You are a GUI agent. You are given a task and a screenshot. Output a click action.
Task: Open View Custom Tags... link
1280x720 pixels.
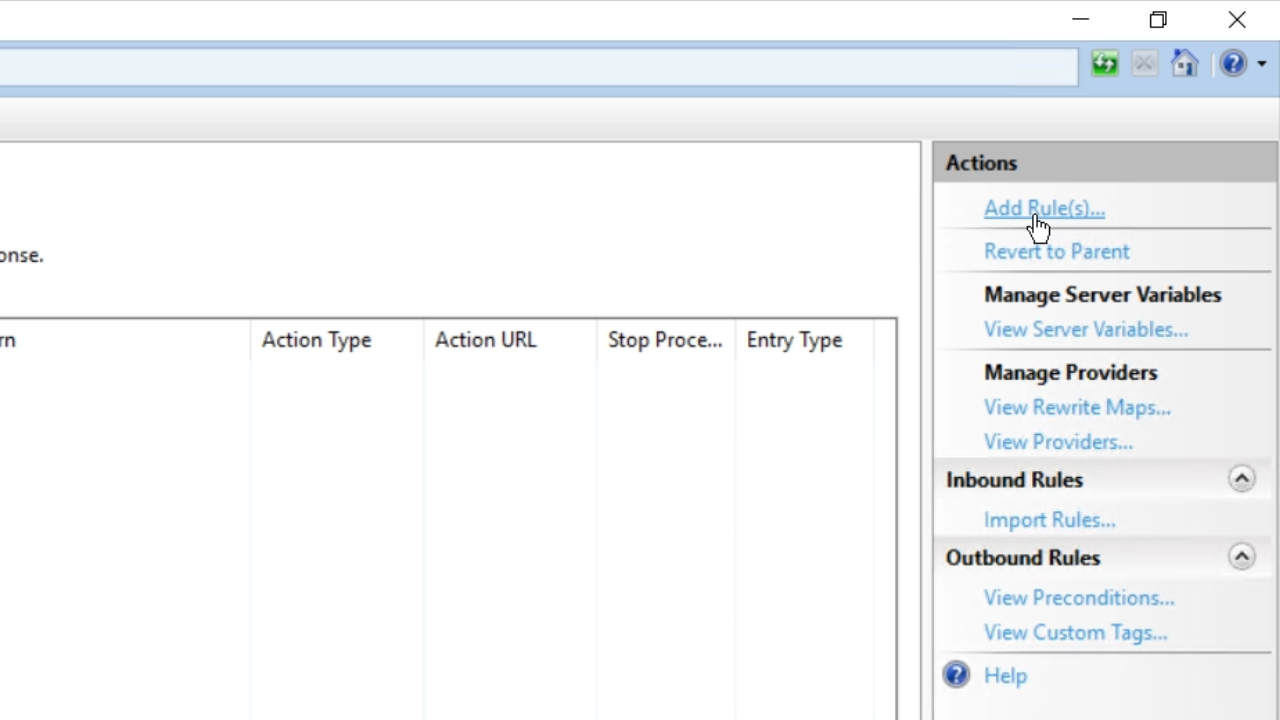tap(1074, 633)
